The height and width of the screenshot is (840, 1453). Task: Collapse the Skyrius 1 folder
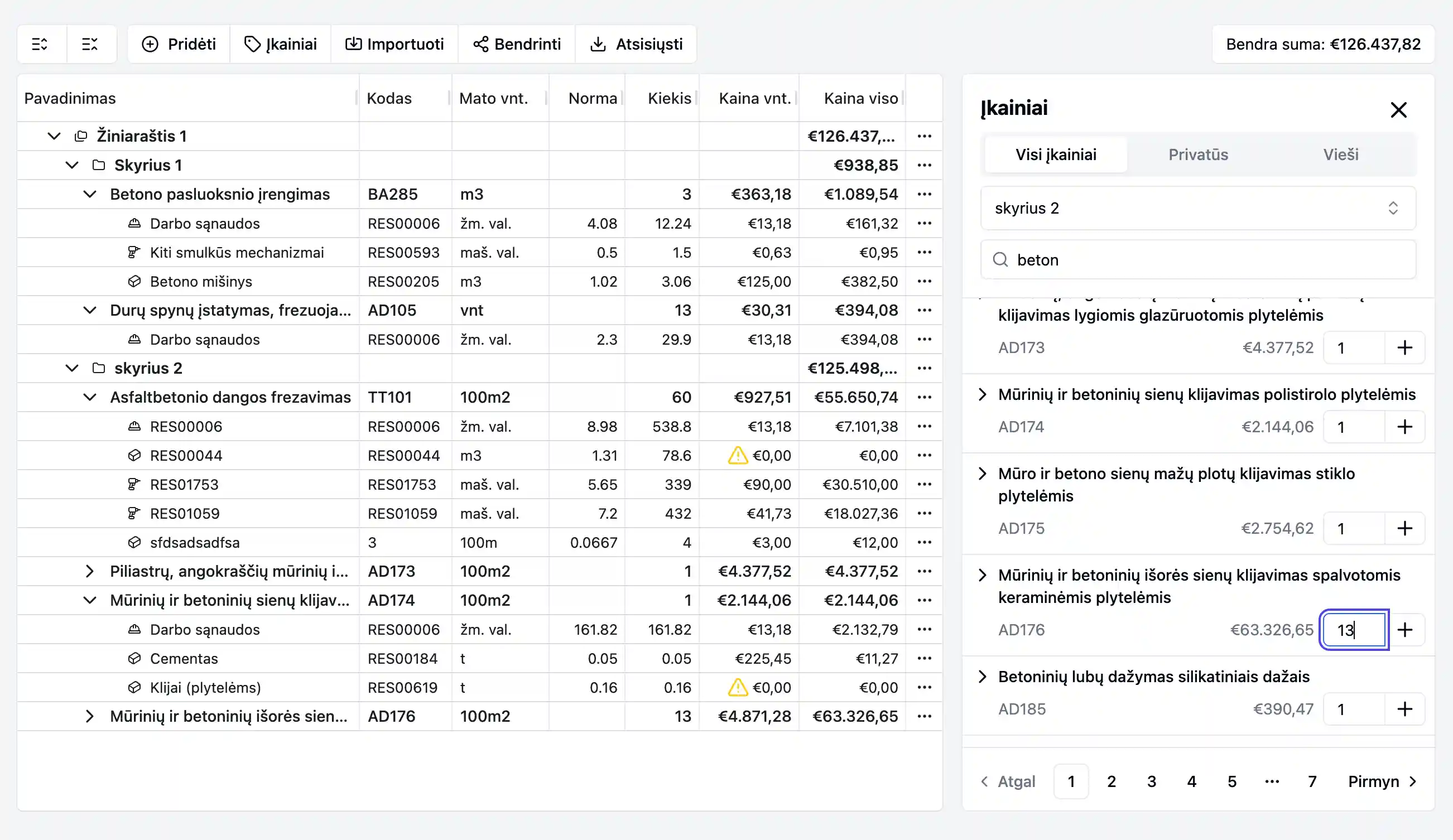(x=72, y=166)
